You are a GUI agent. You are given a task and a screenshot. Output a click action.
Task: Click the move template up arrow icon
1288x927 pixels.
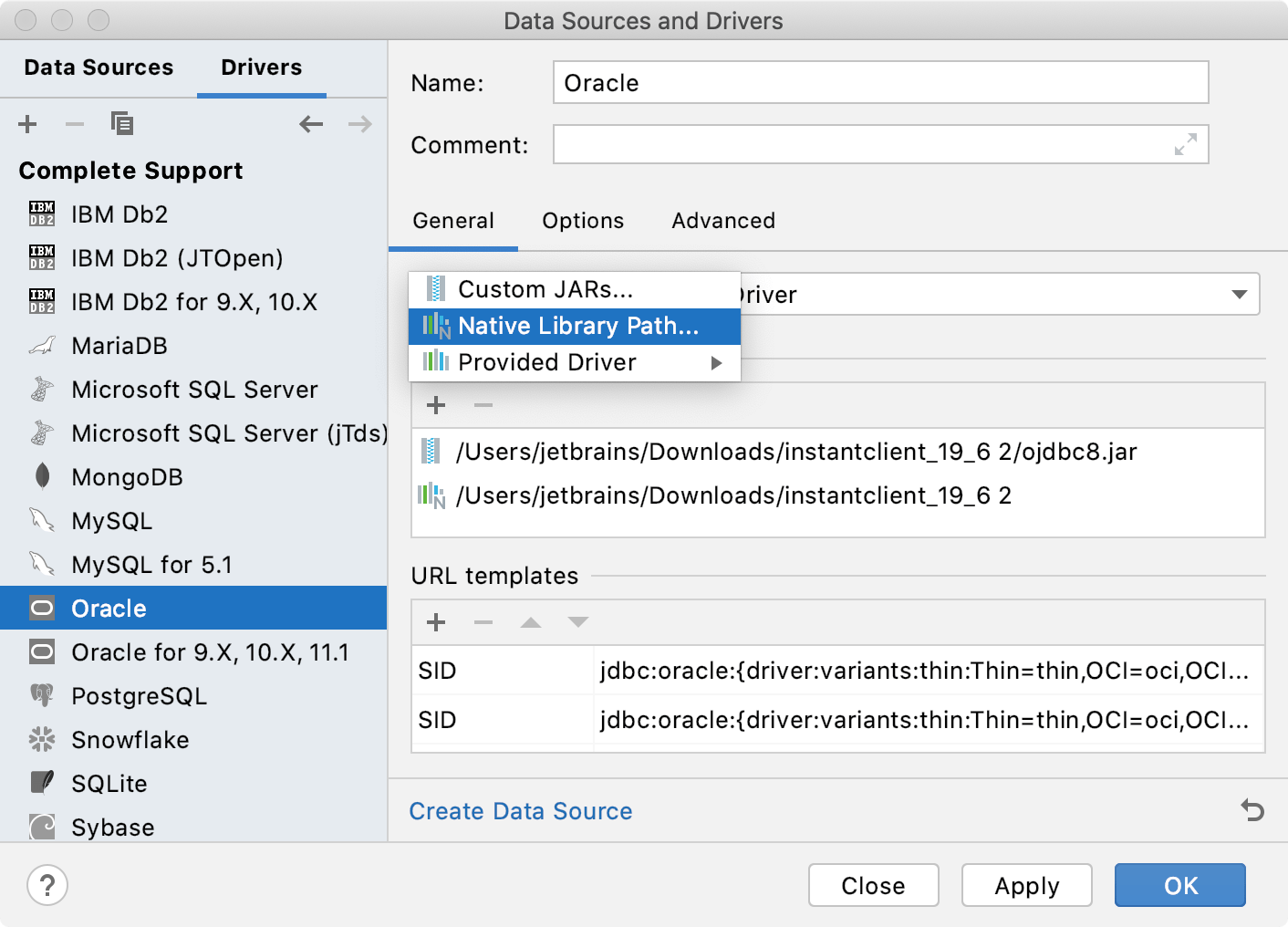(530, 622)
